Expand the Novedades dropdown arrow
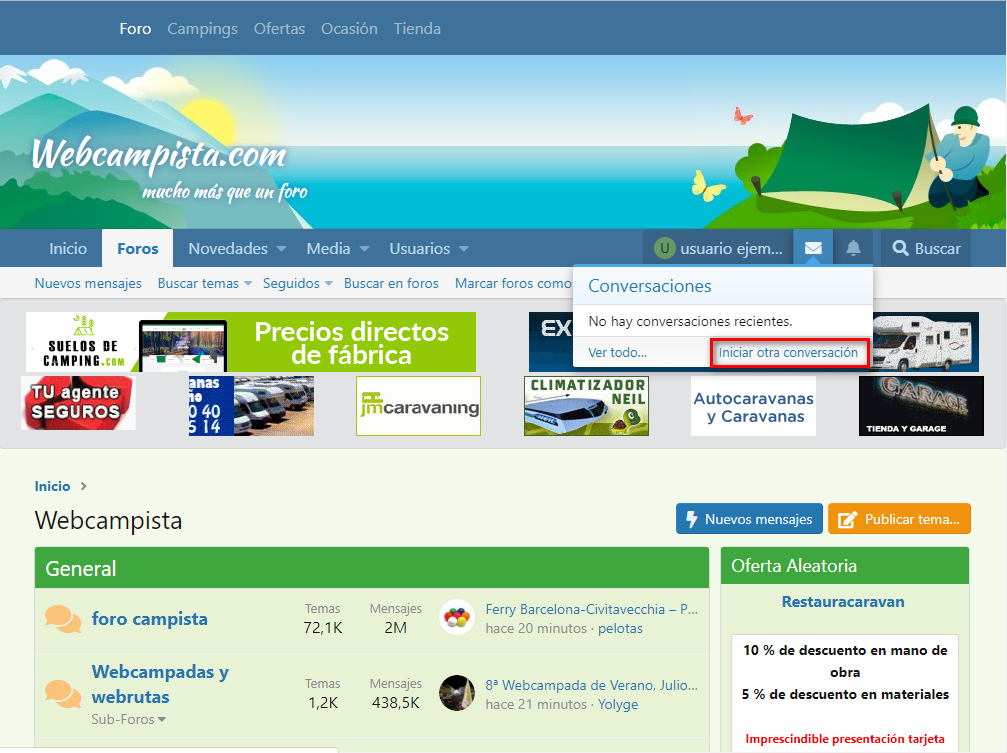Screen dimensions: 1007x753 point(281,249)
